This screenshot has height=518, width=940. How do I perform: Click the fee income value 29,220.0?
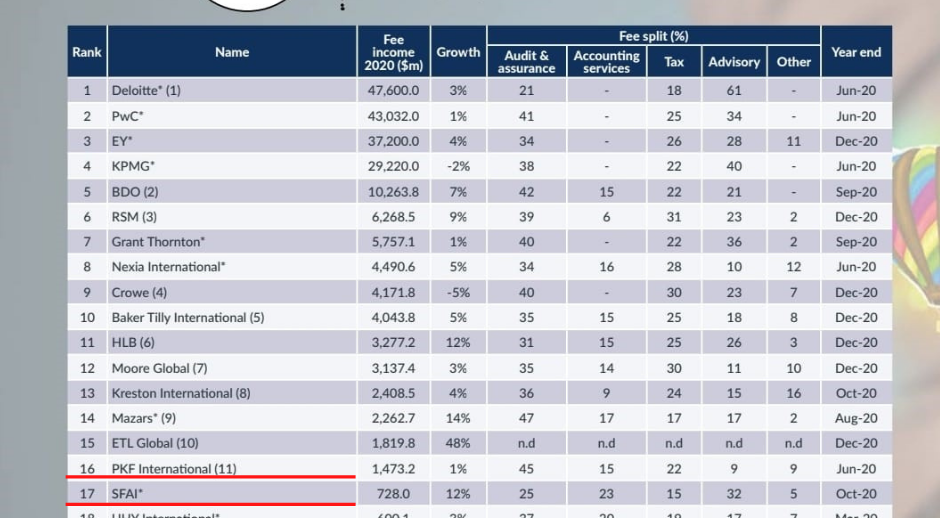tap(393, 166)
